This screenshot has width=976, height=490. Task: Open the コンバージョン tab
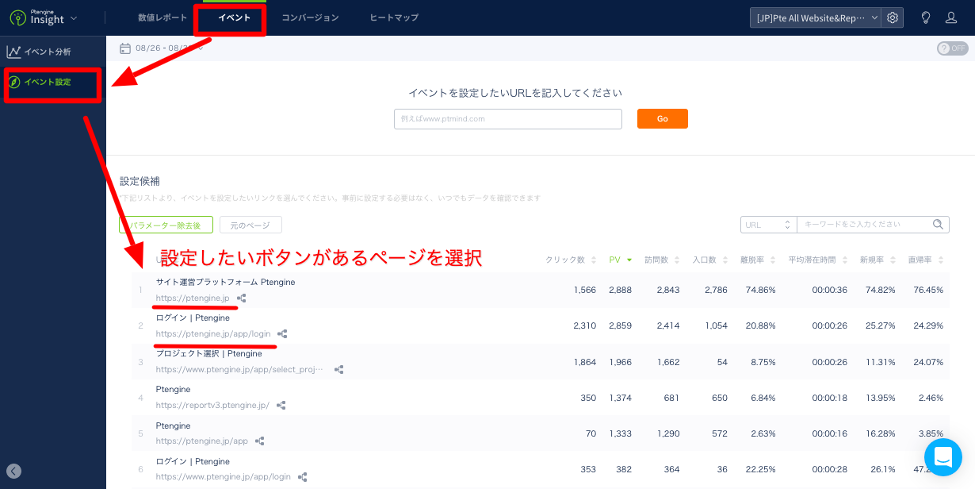[x=310, y=17]
